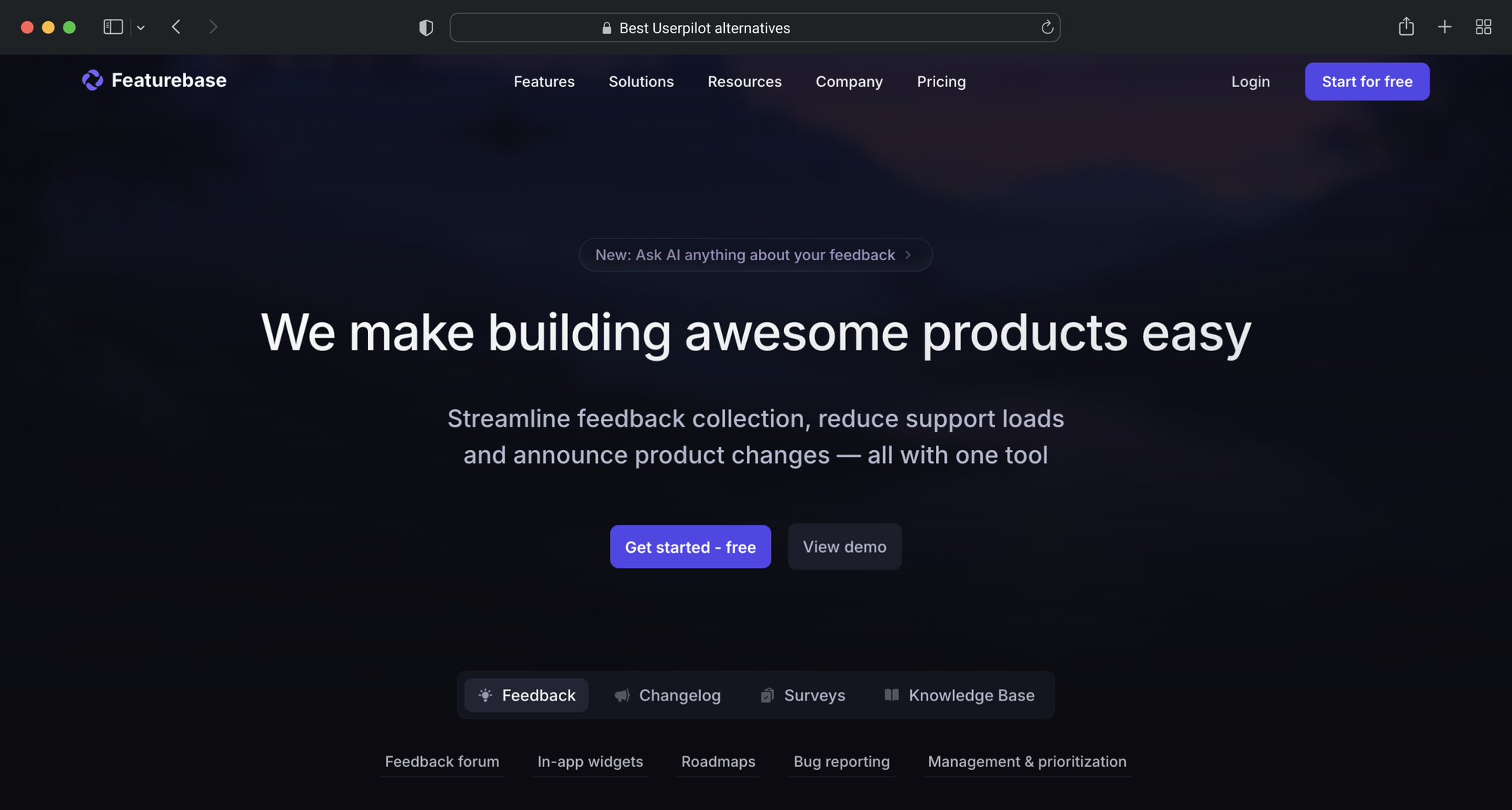Switch to the Surveys tab
This screenshot has height=810, width=1512.
pyautogui.click(x=801, y=695)
